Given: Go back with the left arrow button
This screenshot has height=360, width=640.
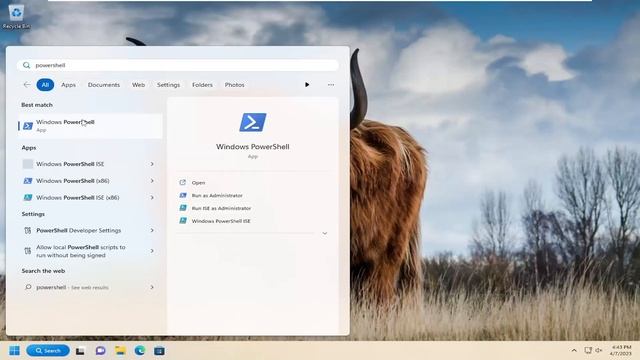Looking at the screenshot, I should pos(27,85).
